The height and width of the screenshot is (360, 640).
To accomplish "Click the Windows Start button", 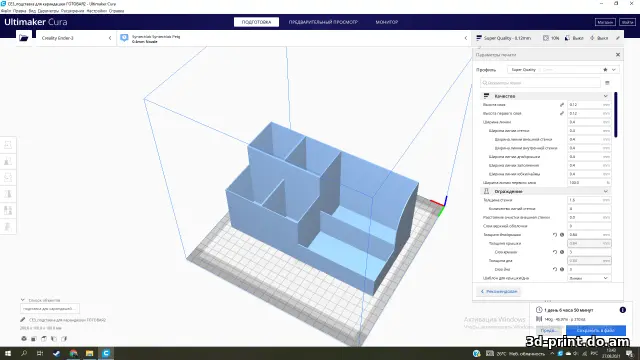I will pos(8,353).
